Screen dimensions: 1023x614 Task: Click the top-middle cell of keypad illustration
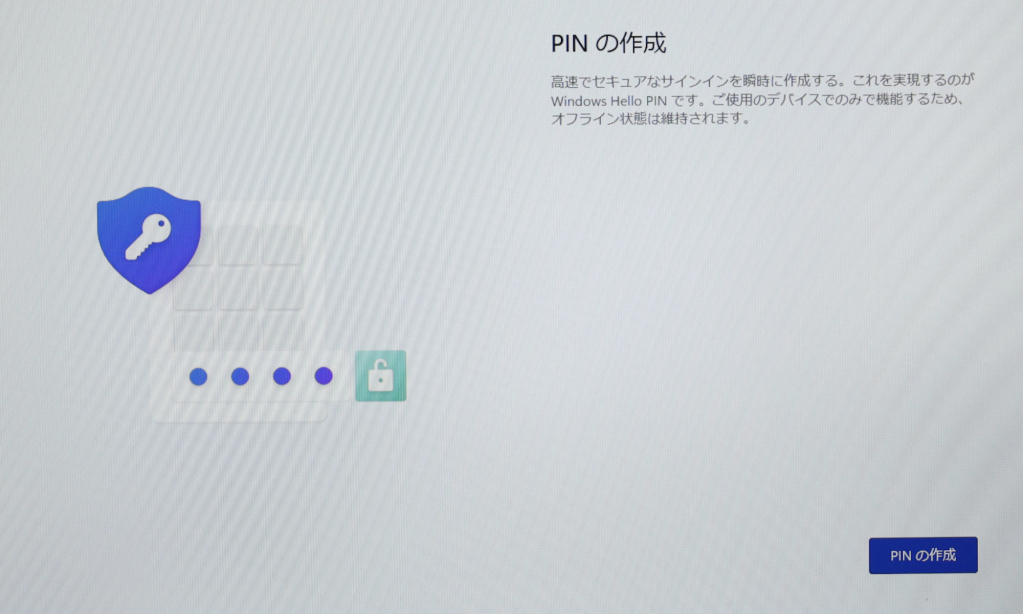coord(239,246)
